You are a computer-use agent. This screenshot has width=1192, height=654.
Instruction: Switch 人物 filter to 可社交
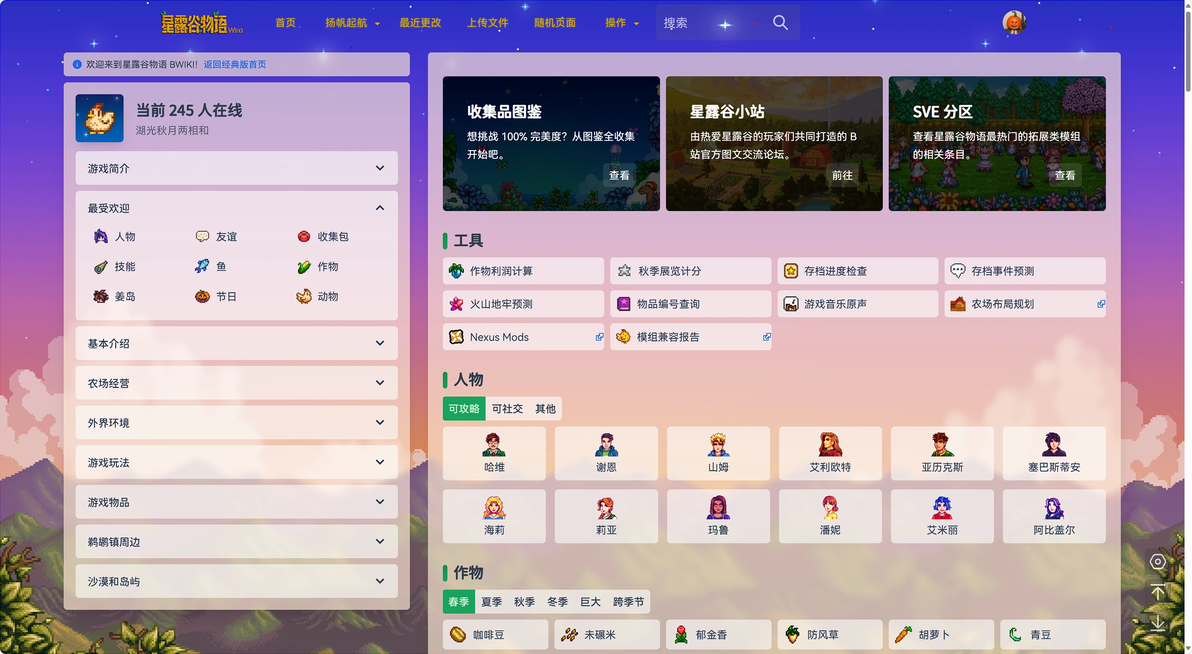click(507, 408)
